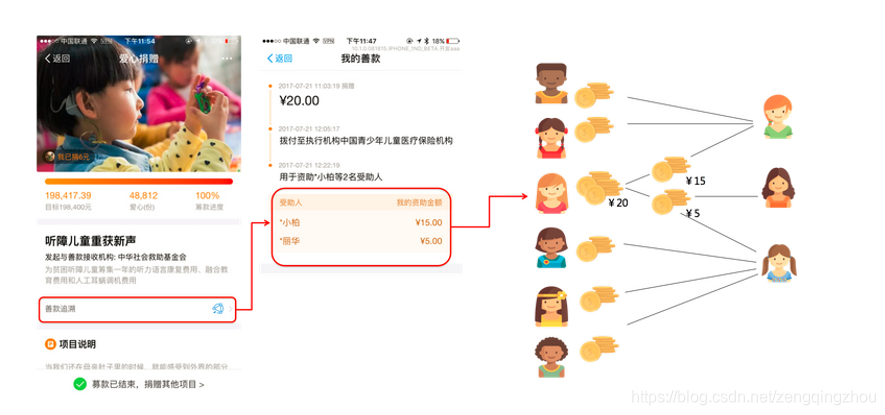Expand the 善款追溯 row chevron
The image size is (885, 415).
coord(229,309)
